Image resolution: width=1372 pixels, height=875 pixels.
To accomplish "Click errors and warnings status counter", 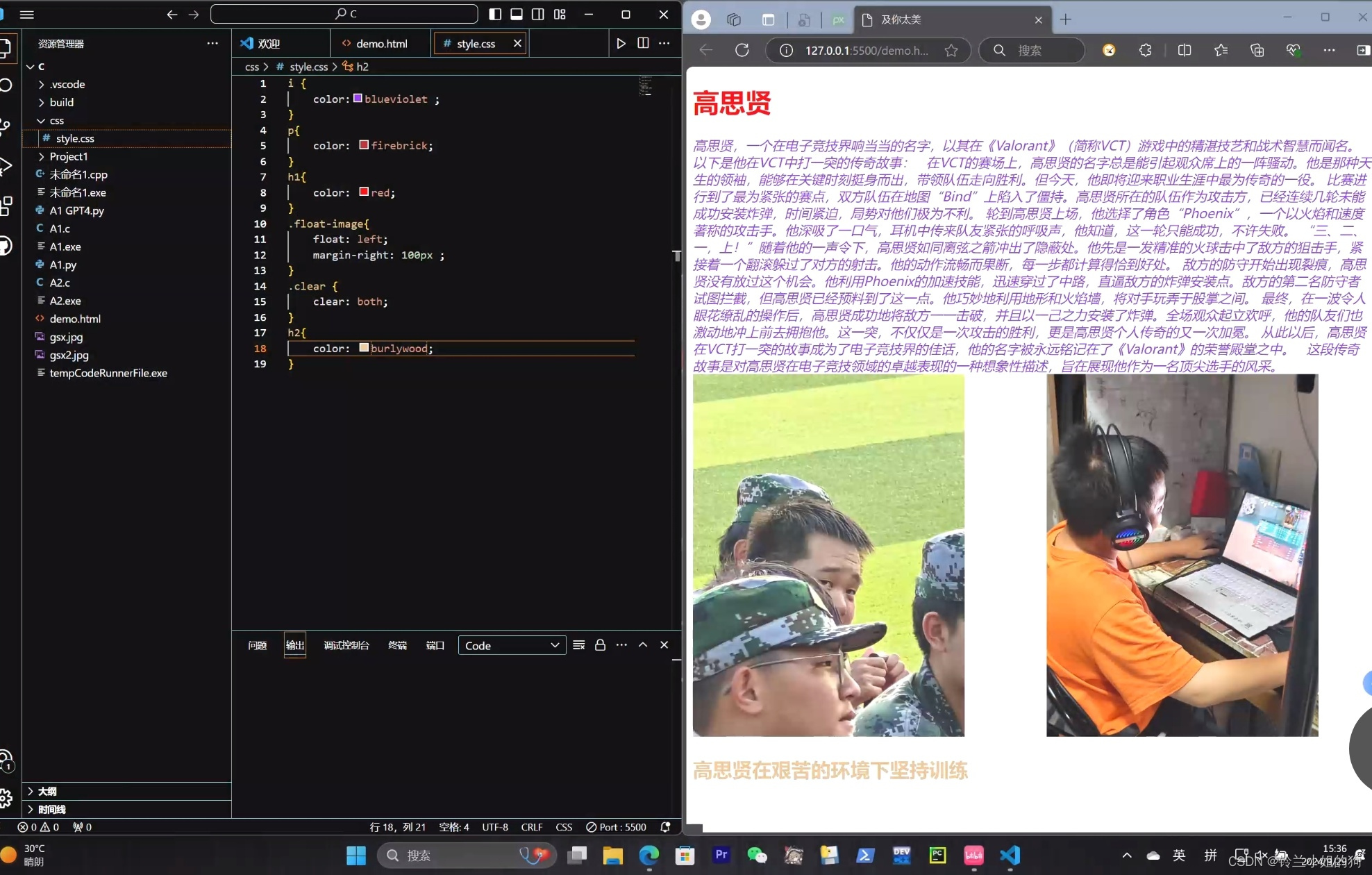I will point(38,827).
